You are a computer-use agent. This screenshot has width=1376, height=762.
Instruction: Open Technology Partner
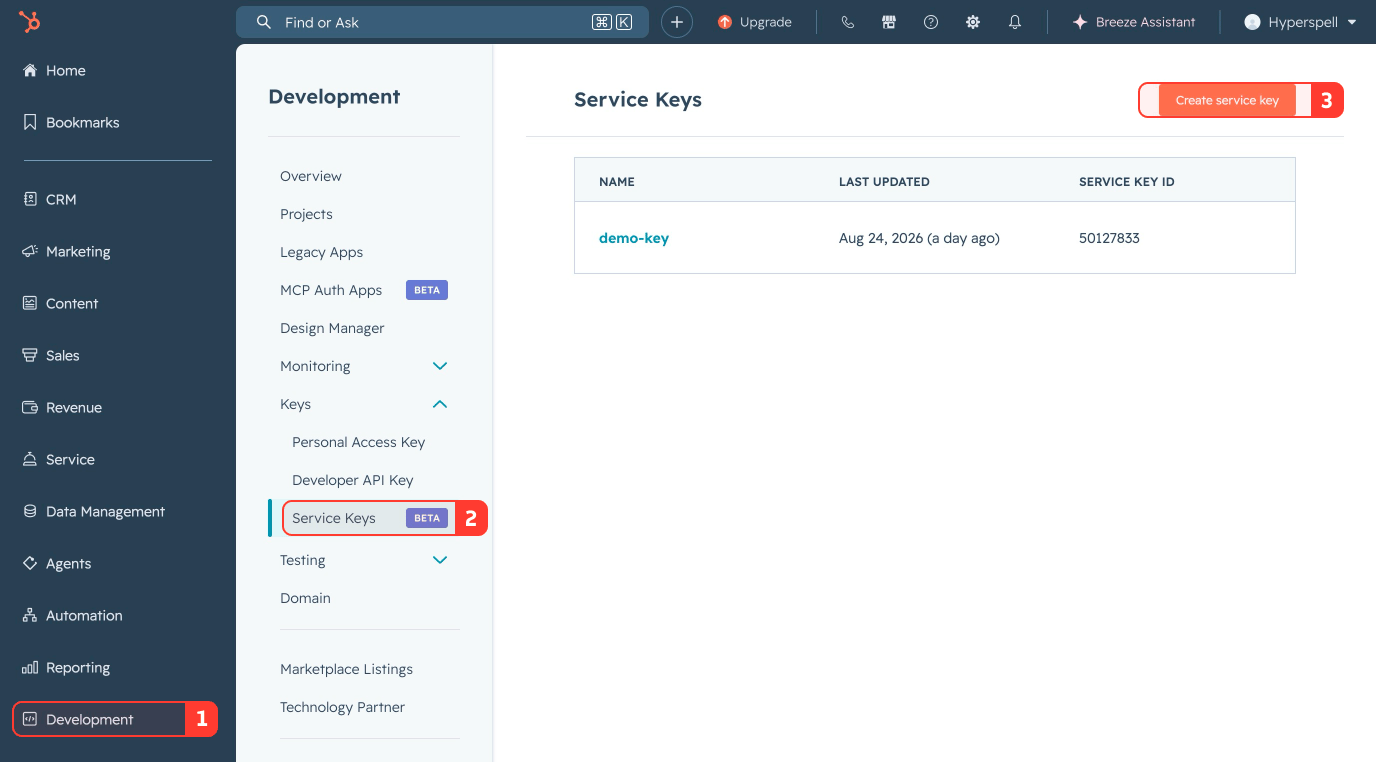click(x=342, y=707)
